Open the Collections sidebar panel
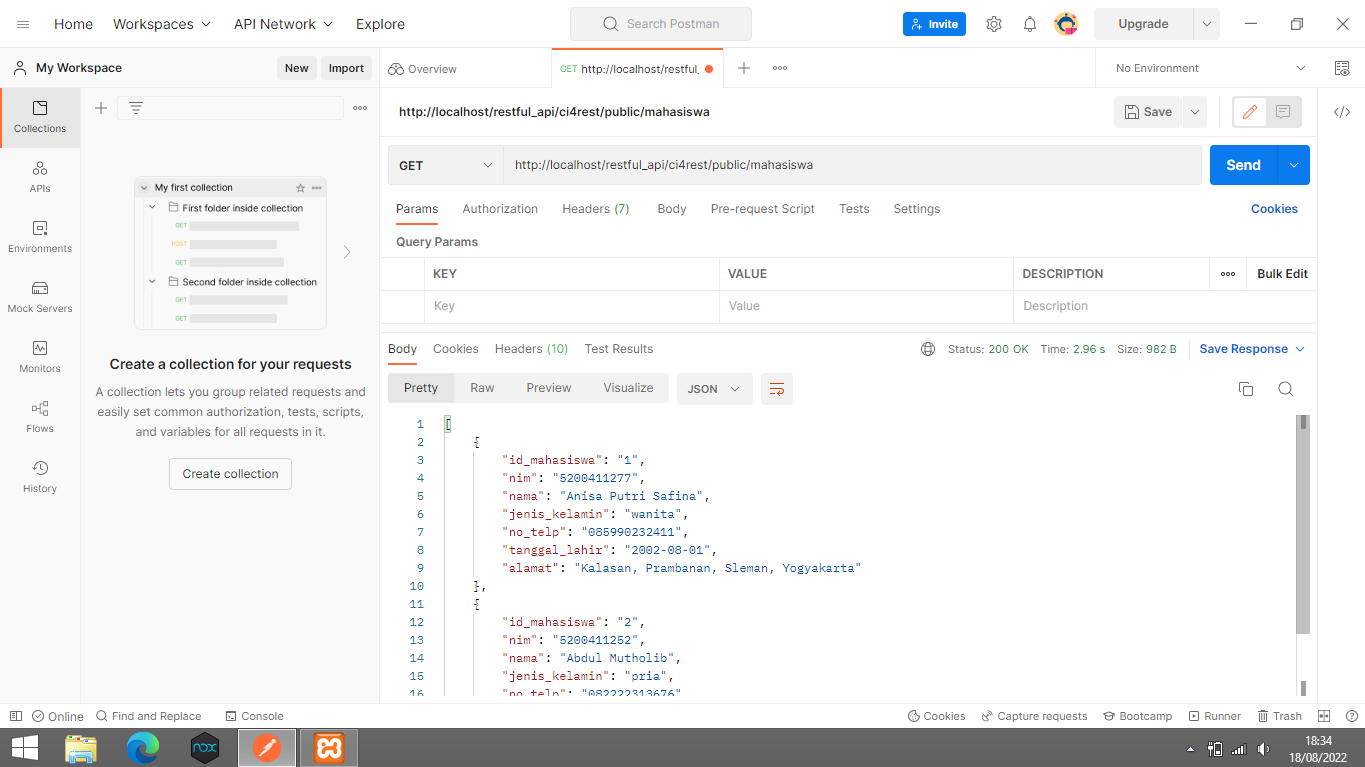Viewport: 1365px width, 767px height. point(40,117)
